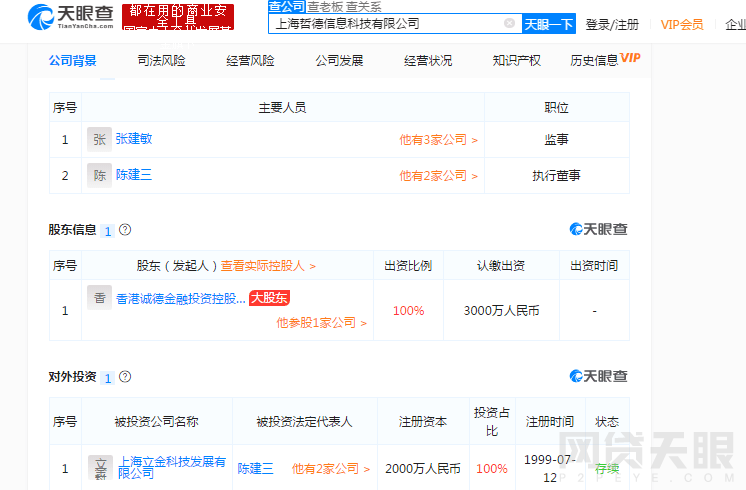Switch to 司法风险 tab
The image size is (746, 490).
161,61
